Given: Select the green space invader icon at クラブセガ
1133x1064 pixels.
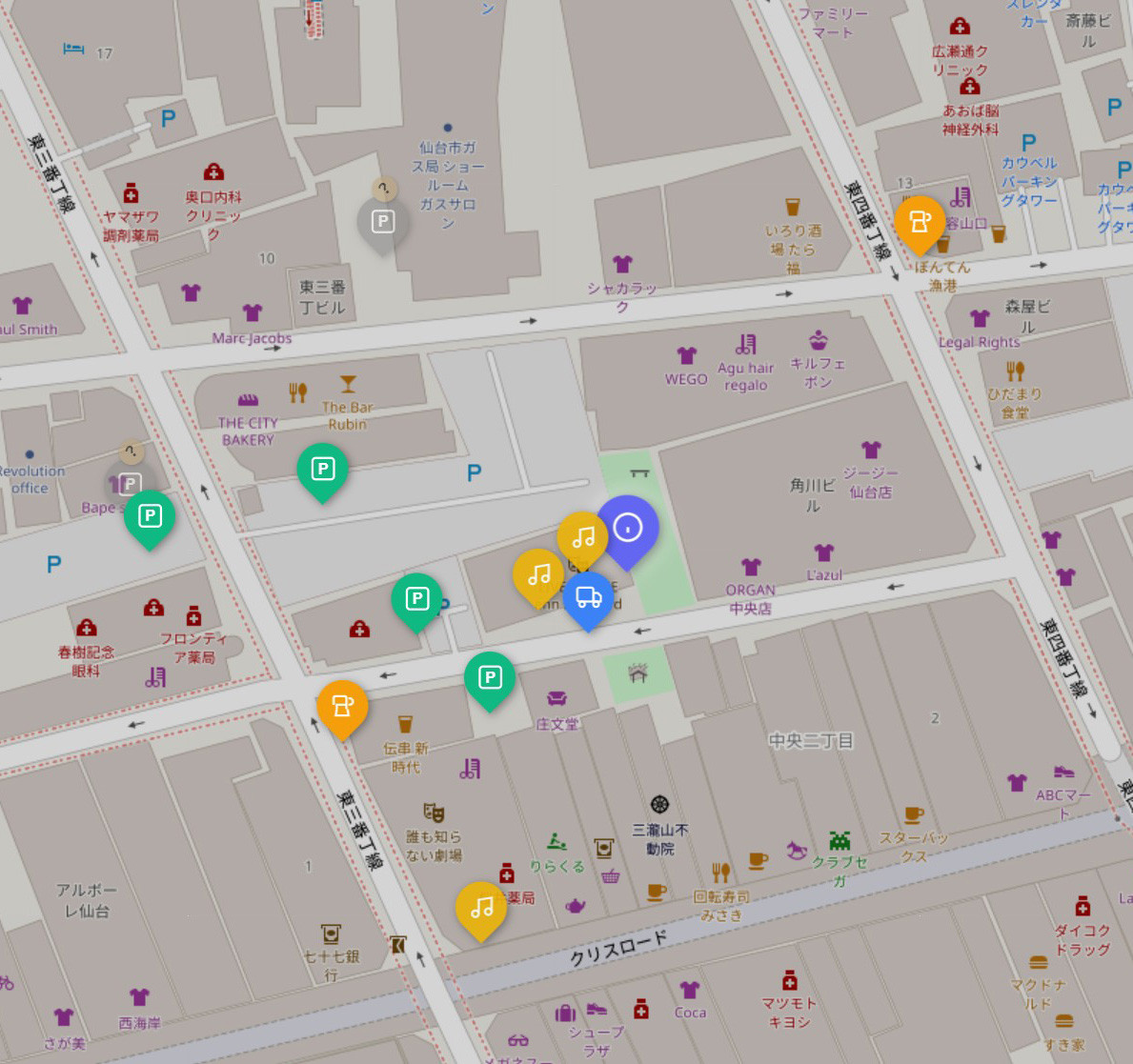Looking at the screenshot, I should coord(838,842).
